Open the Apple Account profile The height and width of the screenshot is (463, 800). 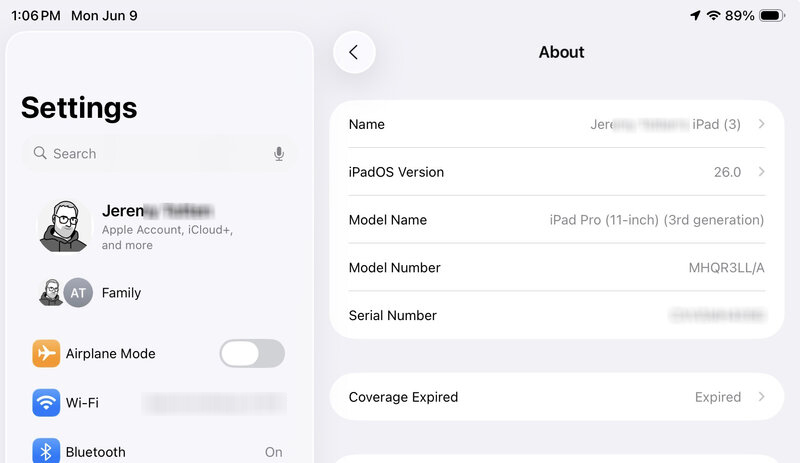pyautogui.click(x=160, y=226)
